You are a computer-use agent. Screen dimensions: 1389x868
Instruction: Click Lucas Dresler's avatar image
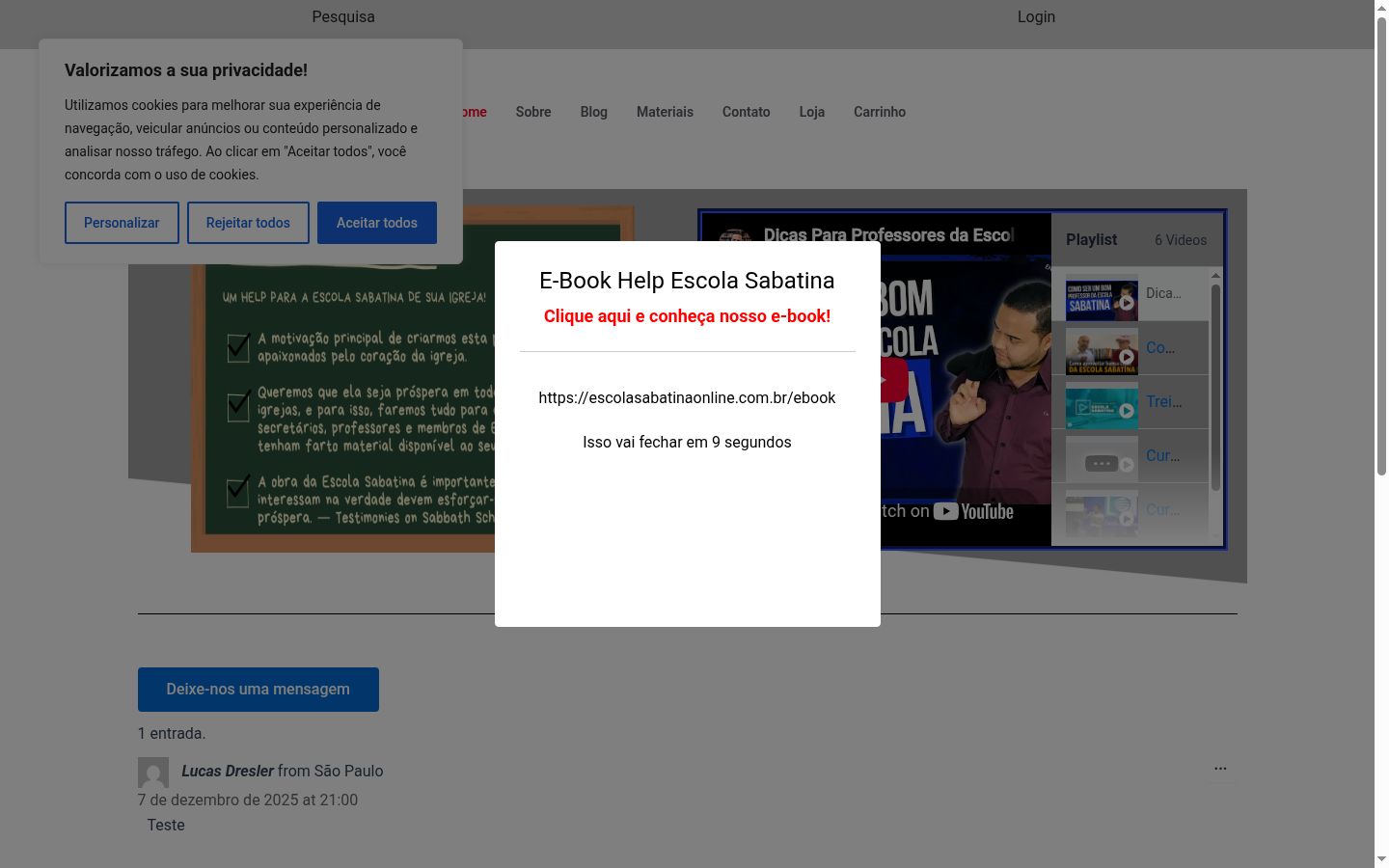pos(153,773)
